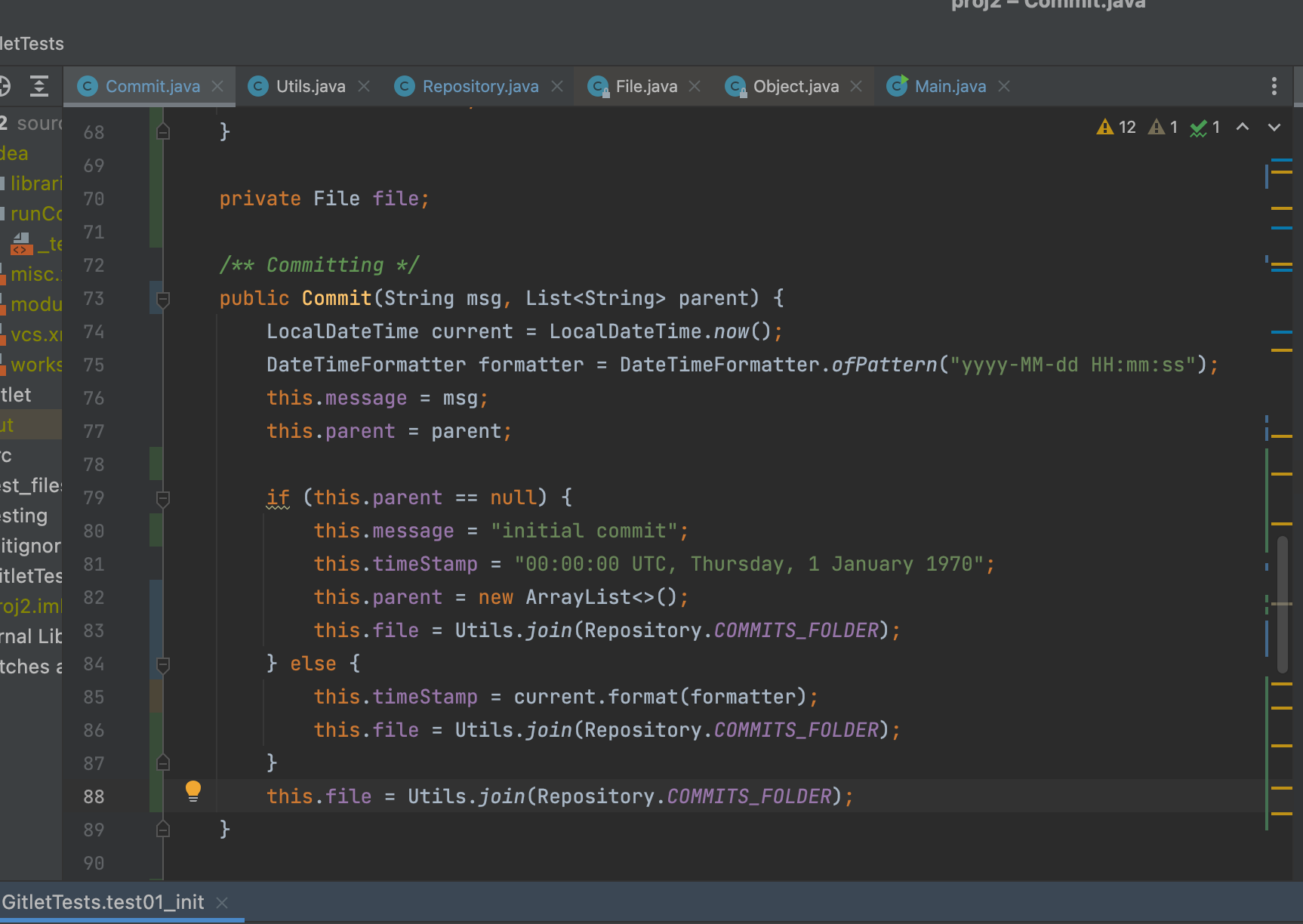Fold the if block at line 79
The width and height of the screenshot is (1303, 924).
tap(163, 498)
